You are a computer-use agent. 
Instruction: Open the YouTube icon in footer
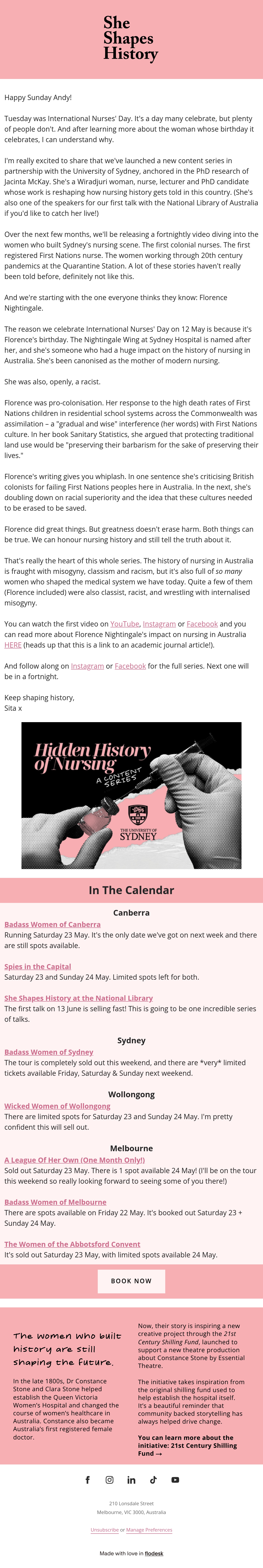(x=175, y=1480)
